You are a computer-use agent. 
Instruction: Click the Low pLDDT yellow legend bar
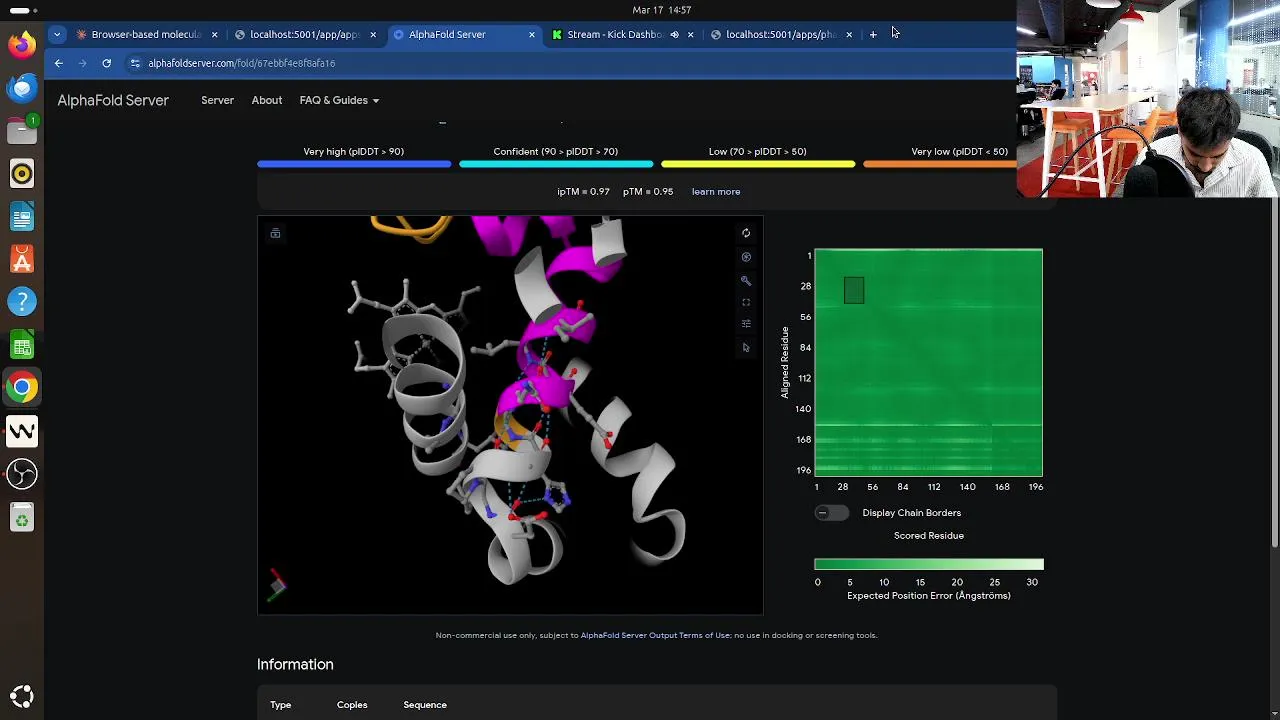pos(758,164)
